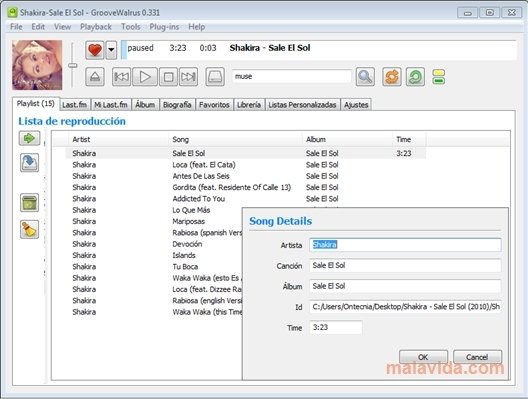Open the Librería tab
Image resolution: width=528 pixels, height=399 pixels.
(x=249, y=105)
